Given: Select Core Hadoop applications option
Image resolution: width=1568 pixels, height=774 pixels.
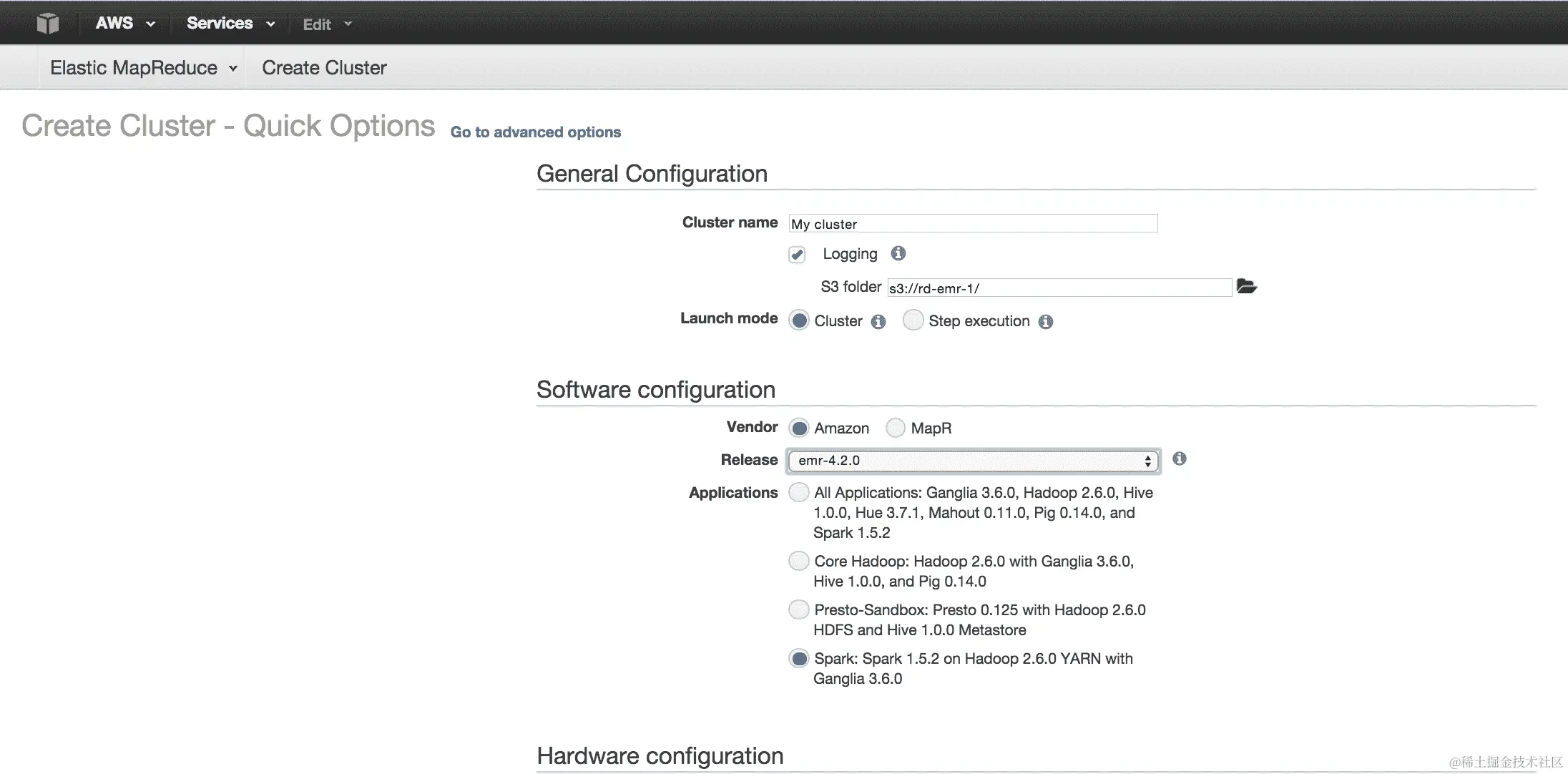Looking at the screenshot, I should [x=798, y=561].
